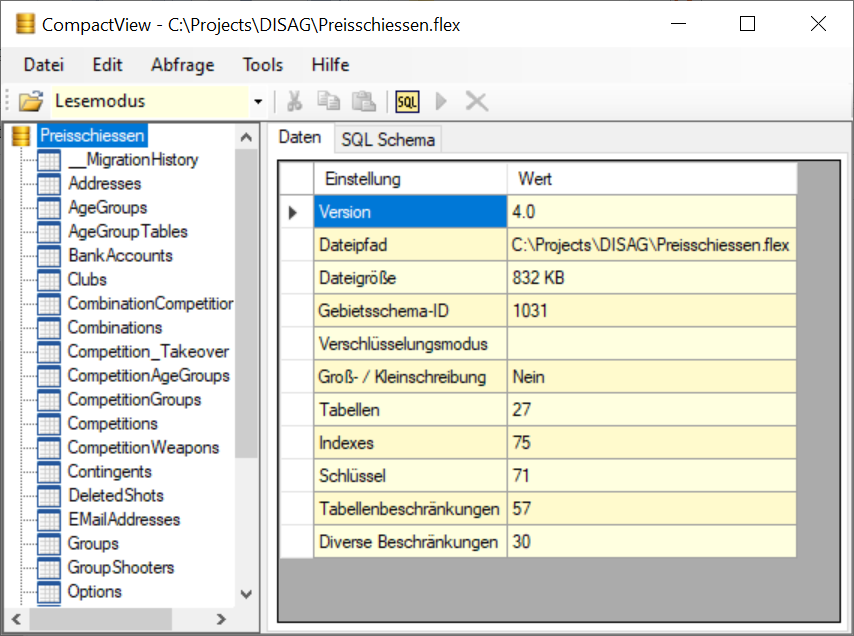Screen dimensions: 854x636
Task: Click the Paste clipboard toolbar icon
Action: (x=363, y=101)
